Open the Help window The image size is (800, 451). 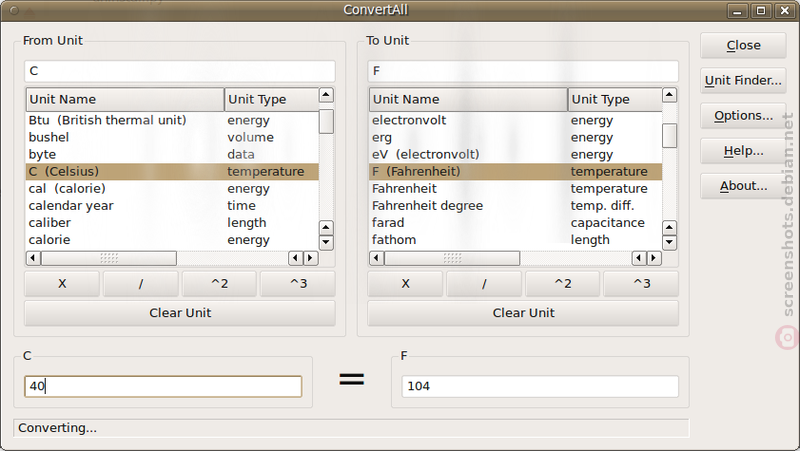[x=743, y=151]
